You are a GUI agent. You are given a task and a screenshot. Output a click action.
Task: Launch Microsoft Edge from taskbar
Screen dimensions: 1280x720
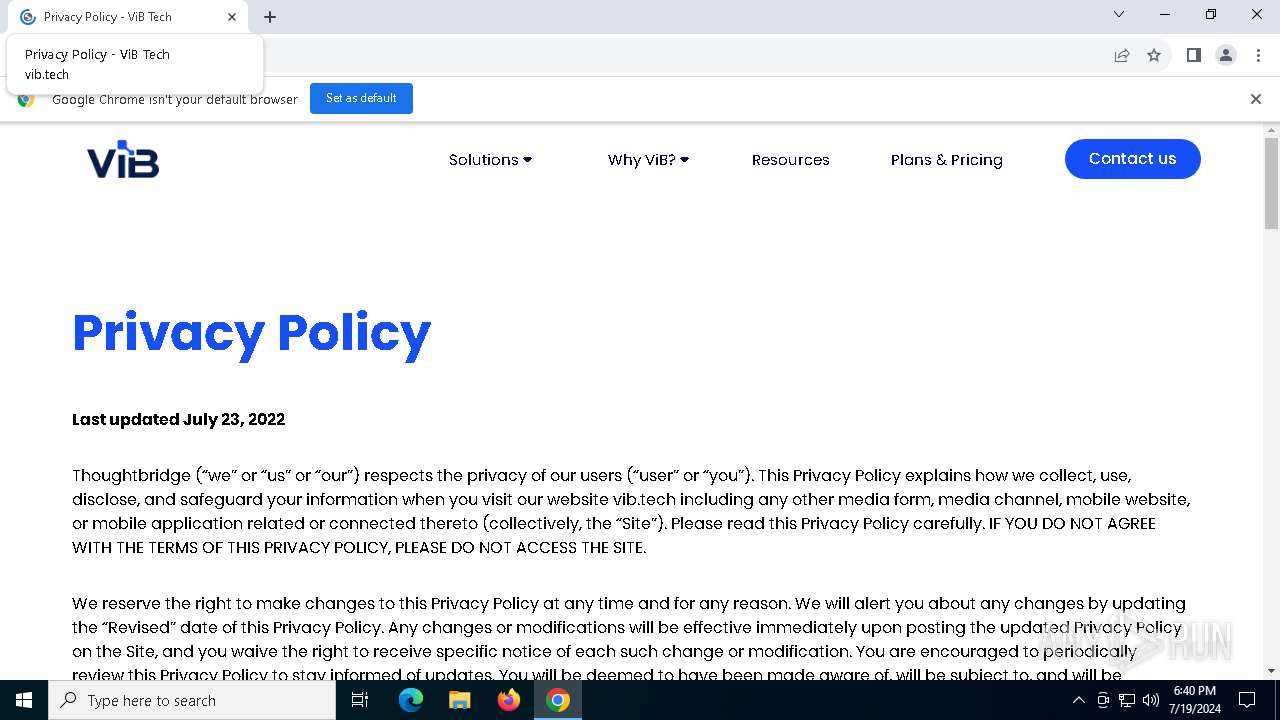[x=410, y=700]
